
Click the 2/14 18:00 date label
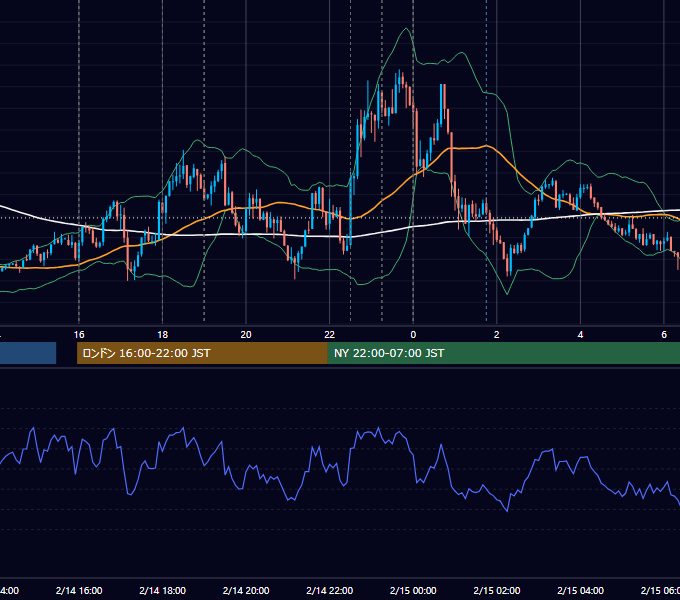pos(163,590)
